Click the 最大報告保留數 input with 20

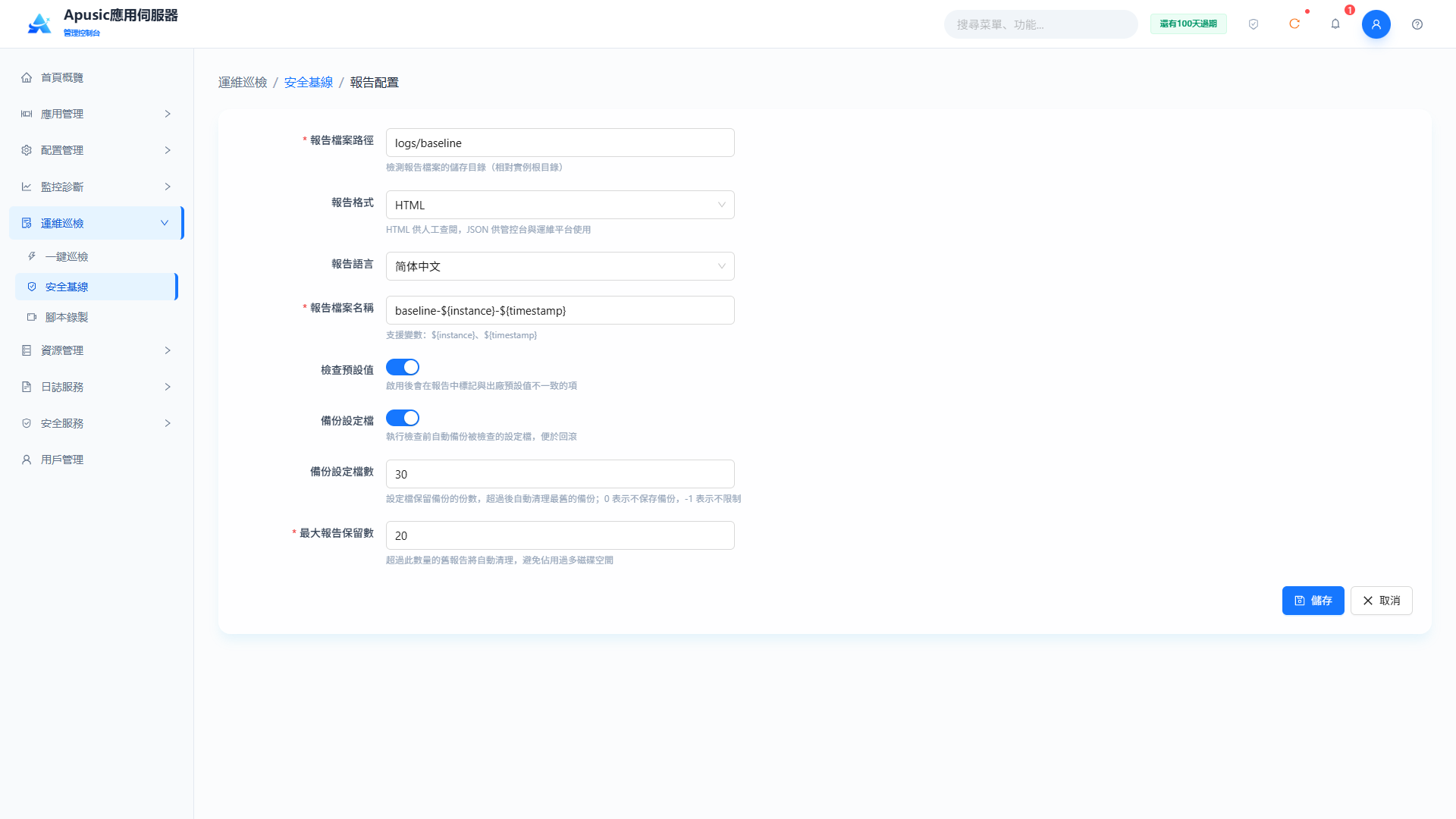[560, 535]
